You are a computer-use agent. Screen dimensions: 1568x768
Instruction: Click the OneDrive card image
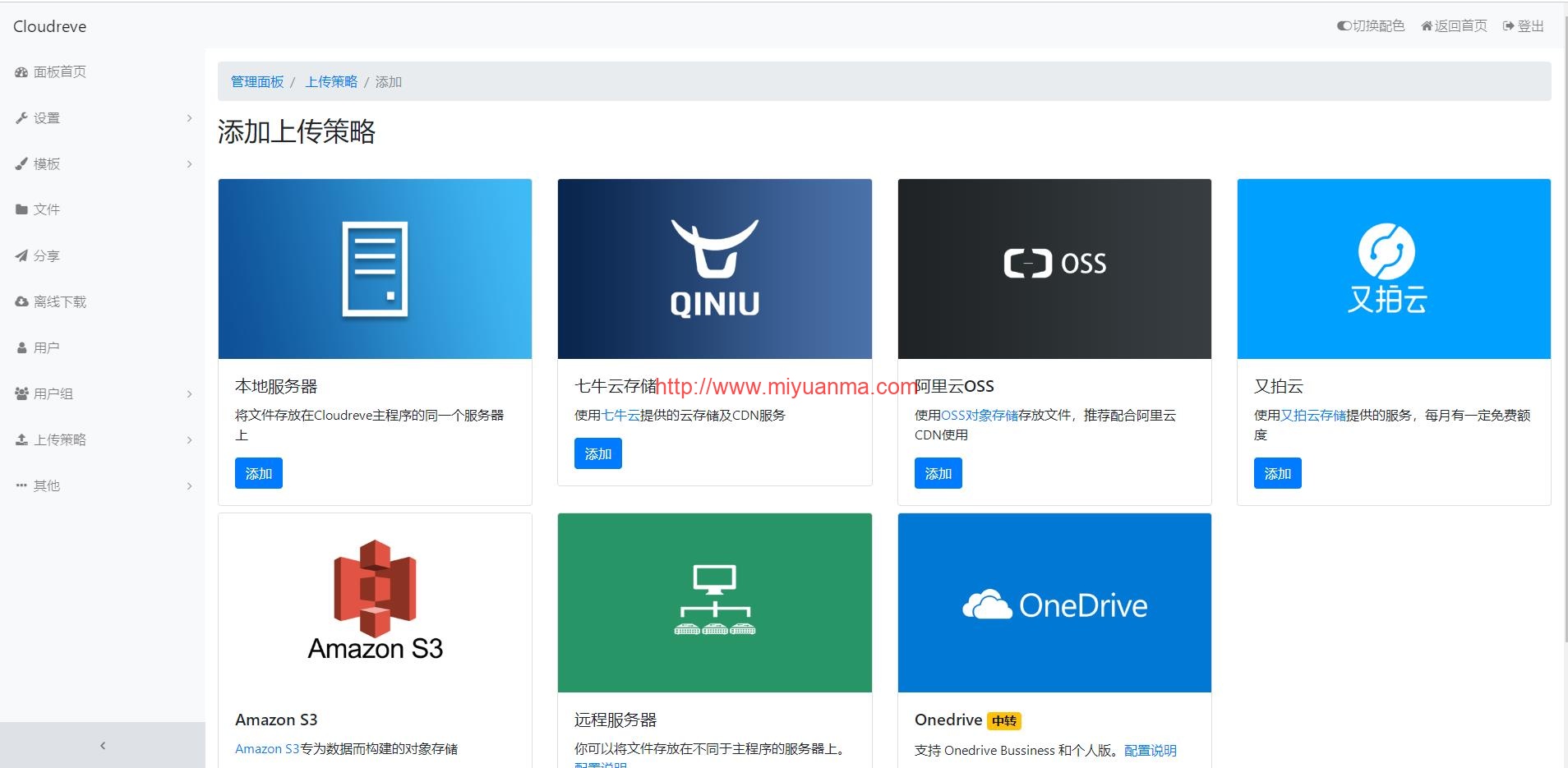tap(1054, 603)
